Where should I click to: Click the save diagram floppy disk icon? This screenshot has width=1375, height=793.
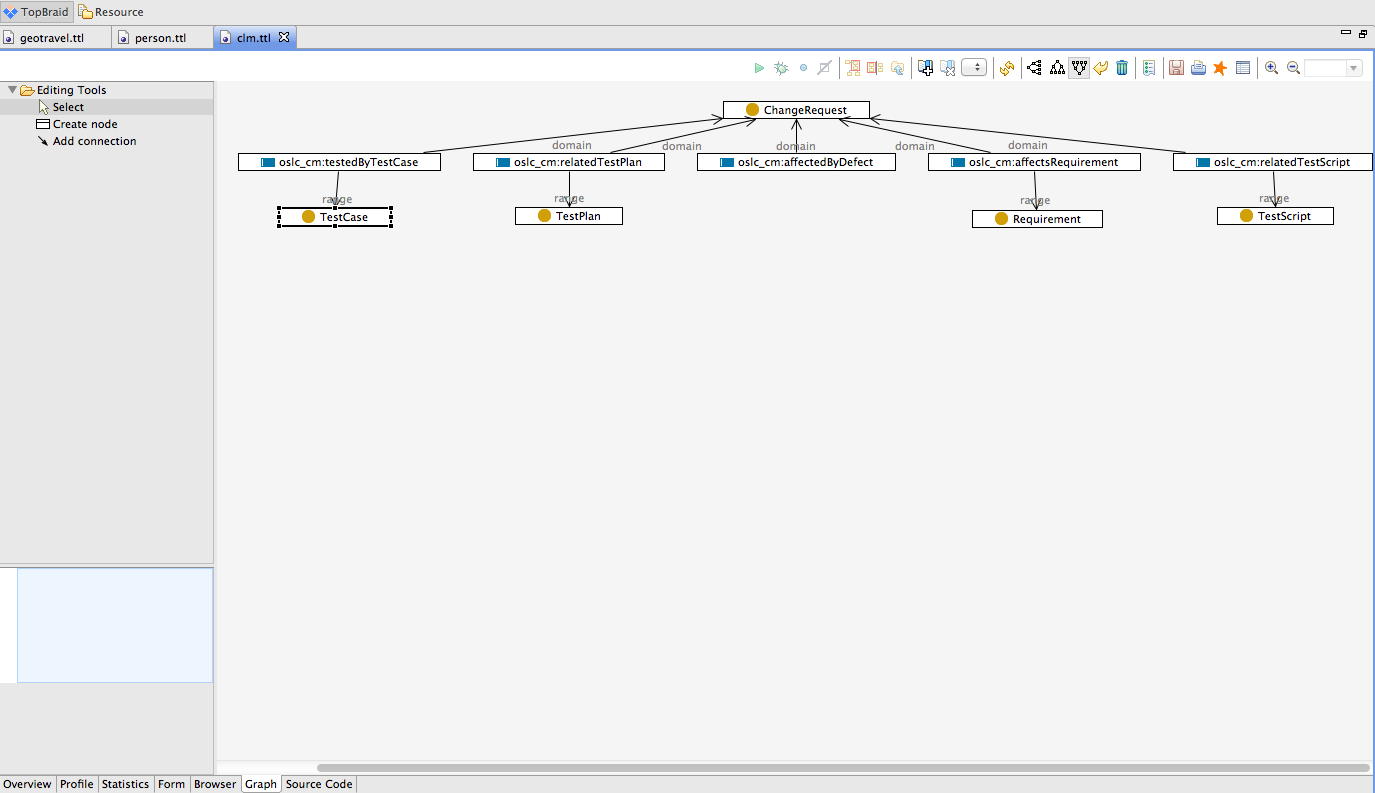[x=1176, y=68]
